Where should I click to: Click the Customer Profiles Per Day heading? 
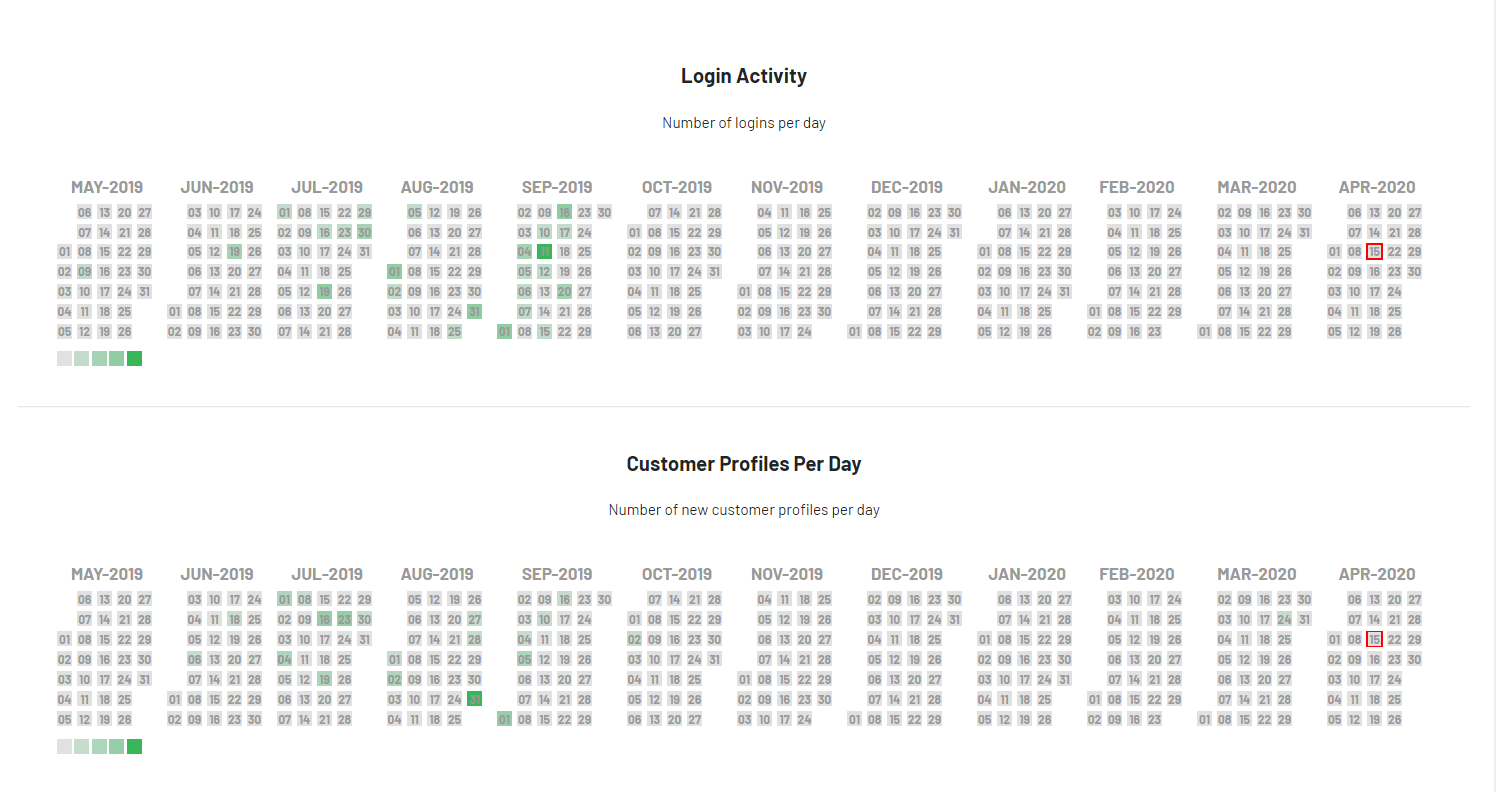click(x=743, y=464)
